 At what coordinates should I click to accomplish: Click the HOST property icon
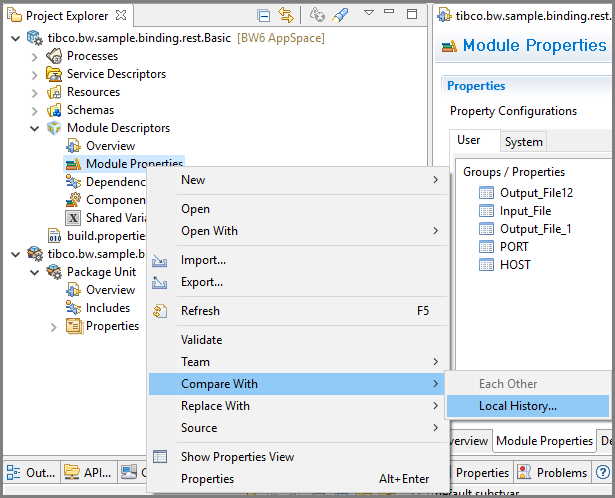(x=486, y=265)
